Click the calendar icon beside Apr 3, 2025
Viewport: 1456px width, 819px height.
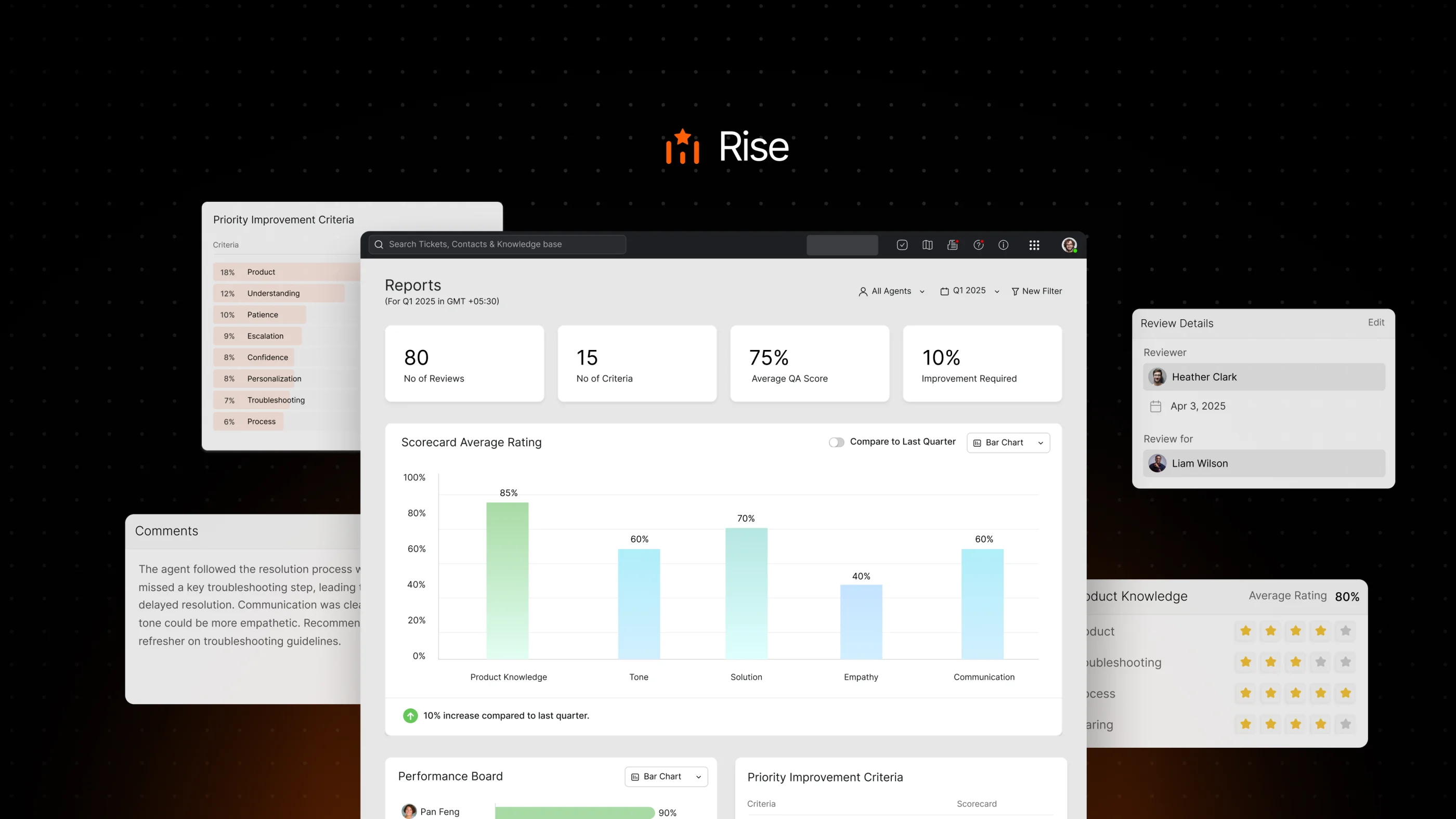click(x=1155, y=407)
